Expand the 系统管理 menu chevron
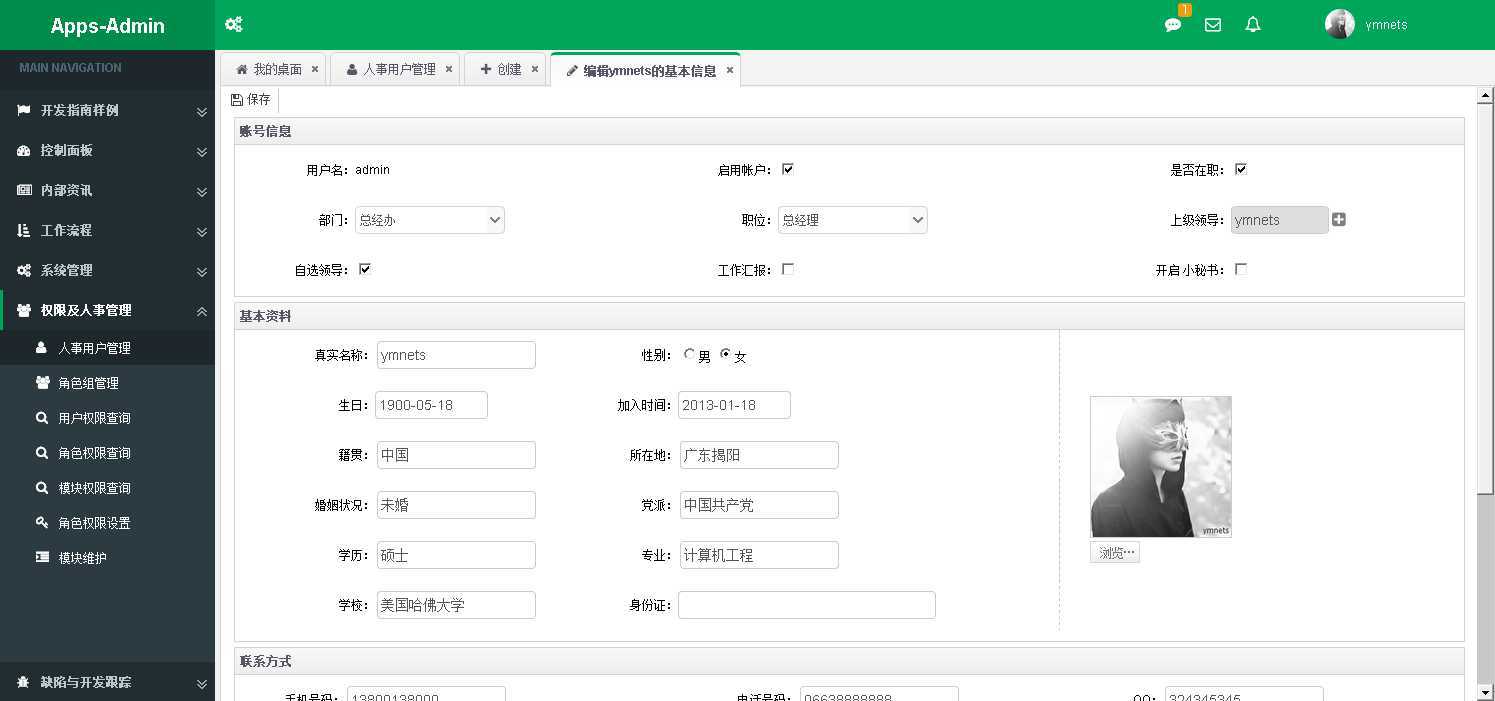Viewport: 1495px width, 701px height. (201, 272)
